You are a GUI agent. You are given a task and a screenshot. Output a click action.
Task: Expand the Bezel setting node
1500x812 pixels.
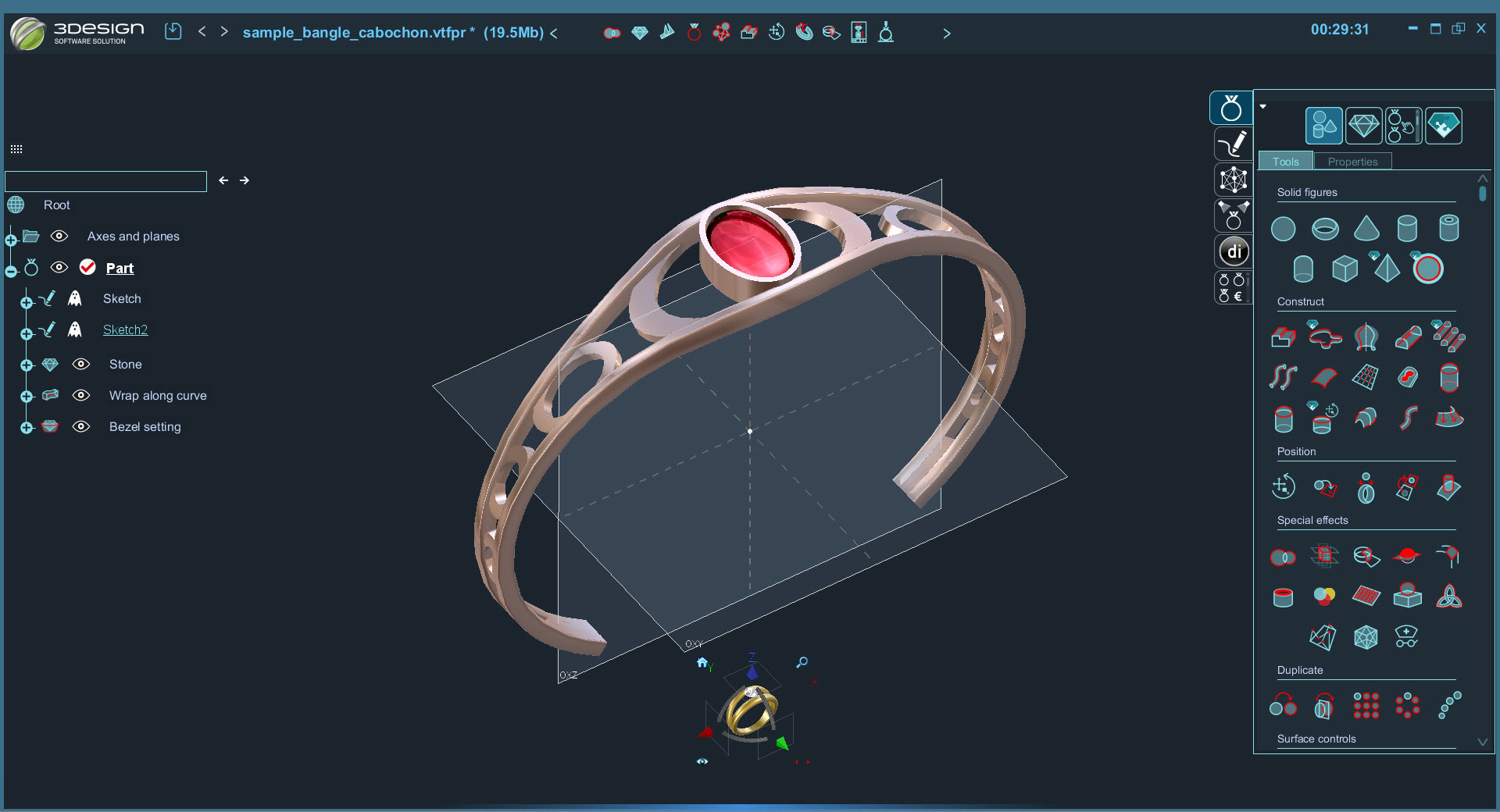[27, 428]
